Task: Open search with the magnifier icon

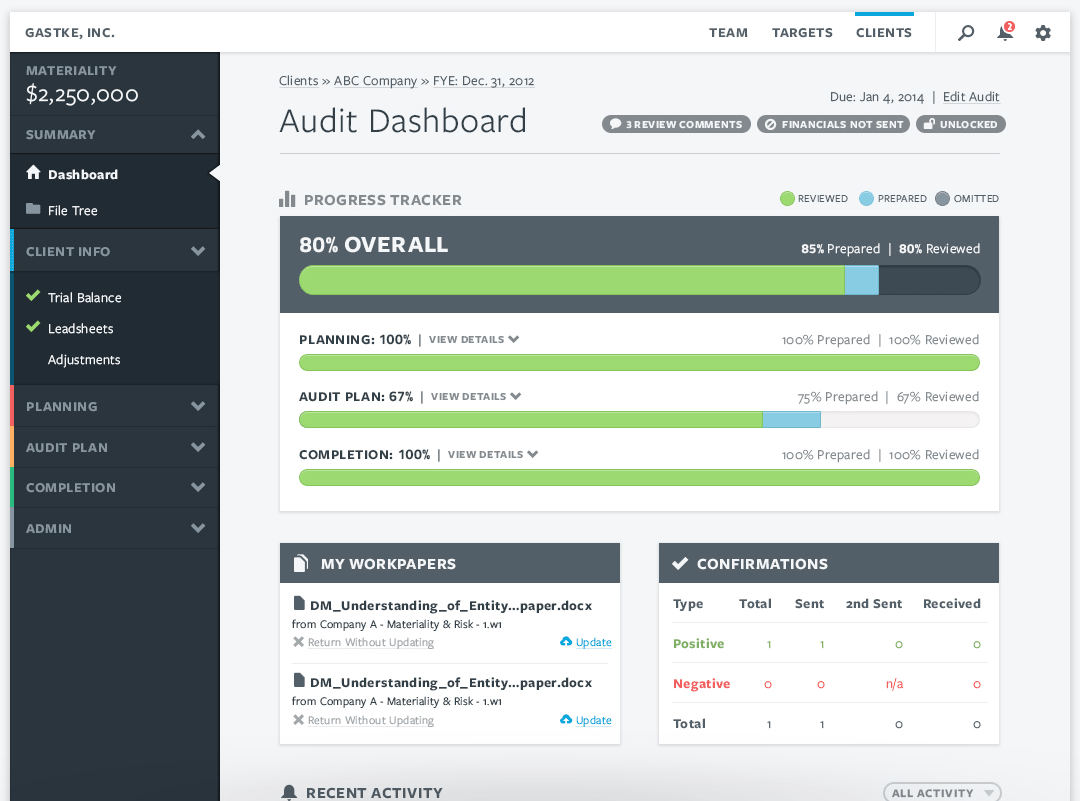Action: 965,32
